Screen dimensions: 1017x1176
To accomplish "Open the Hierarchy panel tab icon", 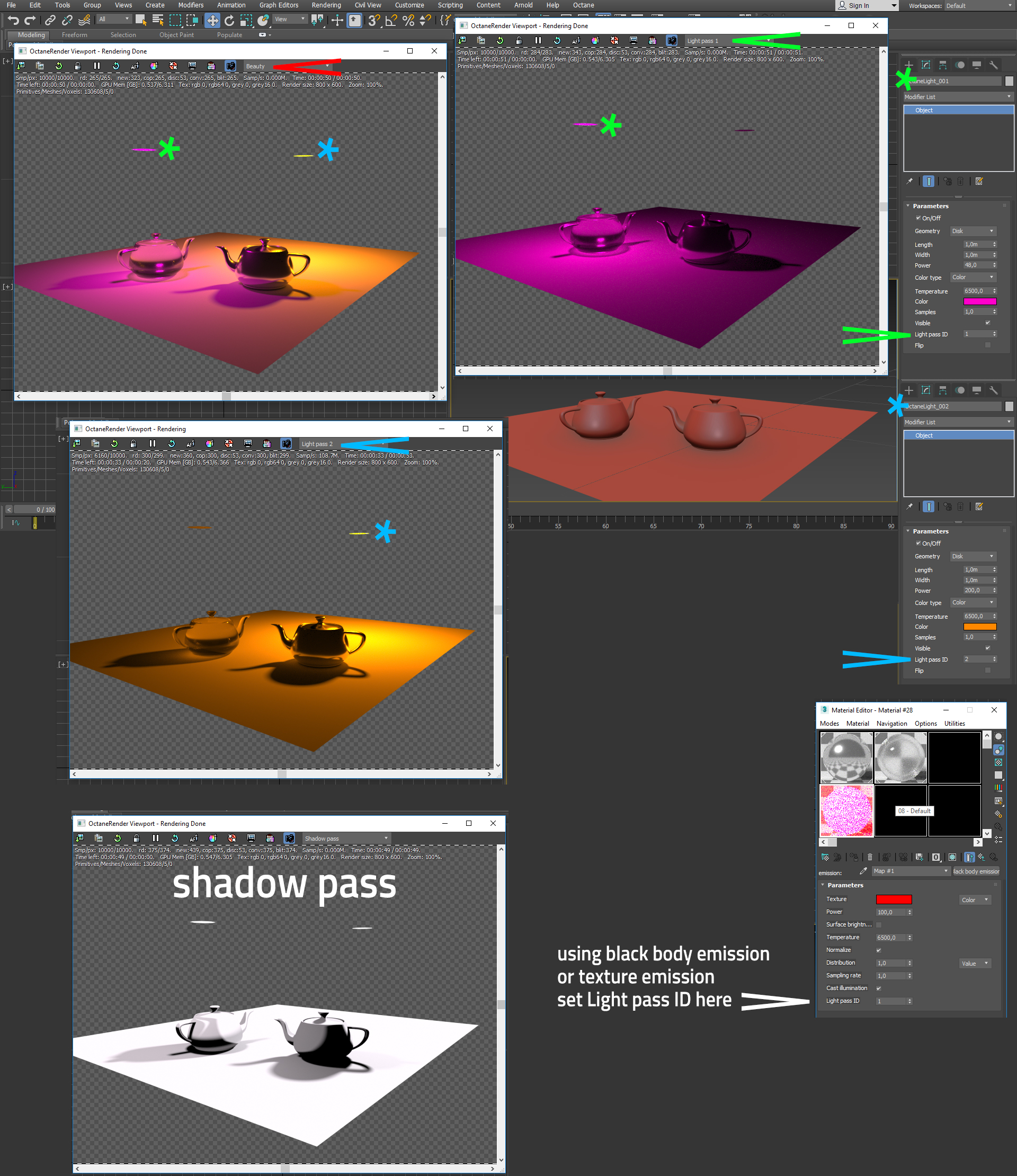I will pos(943,65).
